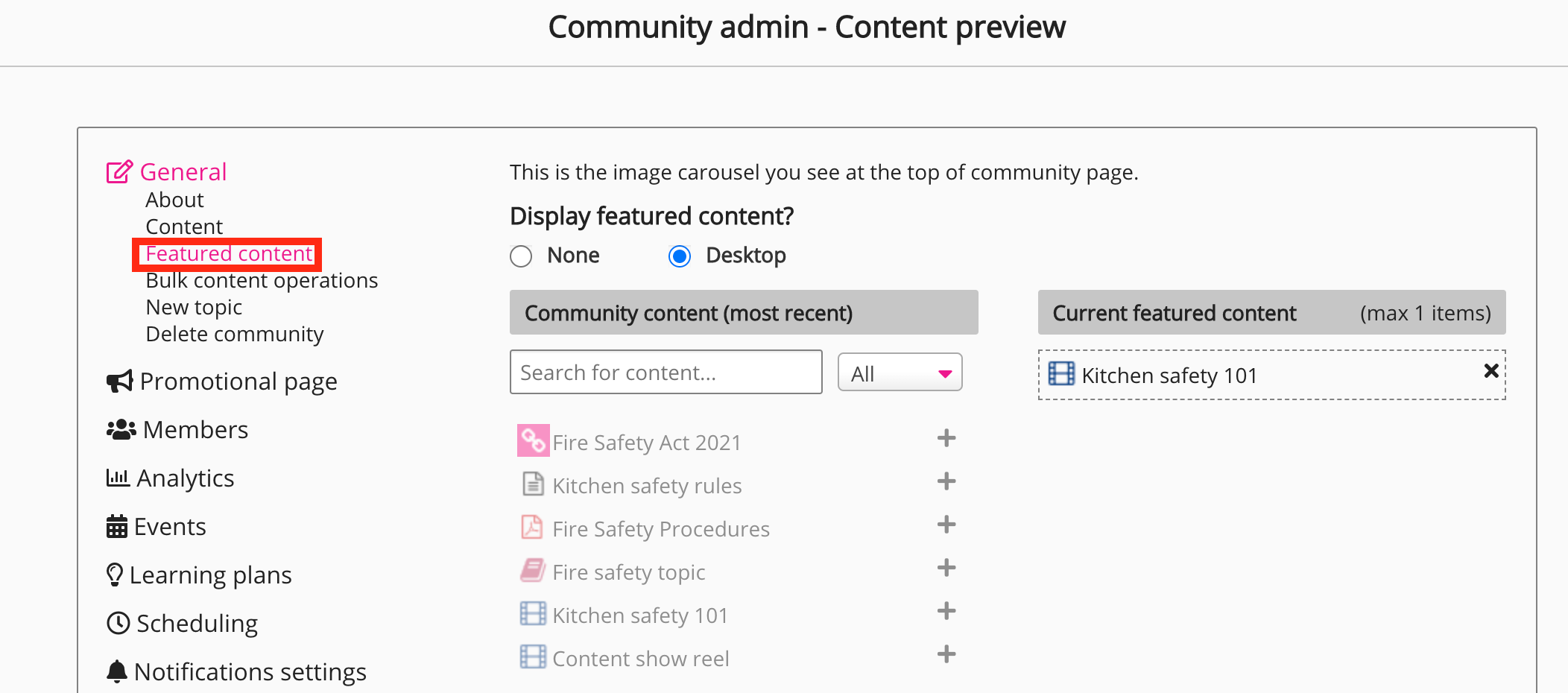1568x693 pixels.
Task: Open the Analytics section
Action: click(185, 478)
